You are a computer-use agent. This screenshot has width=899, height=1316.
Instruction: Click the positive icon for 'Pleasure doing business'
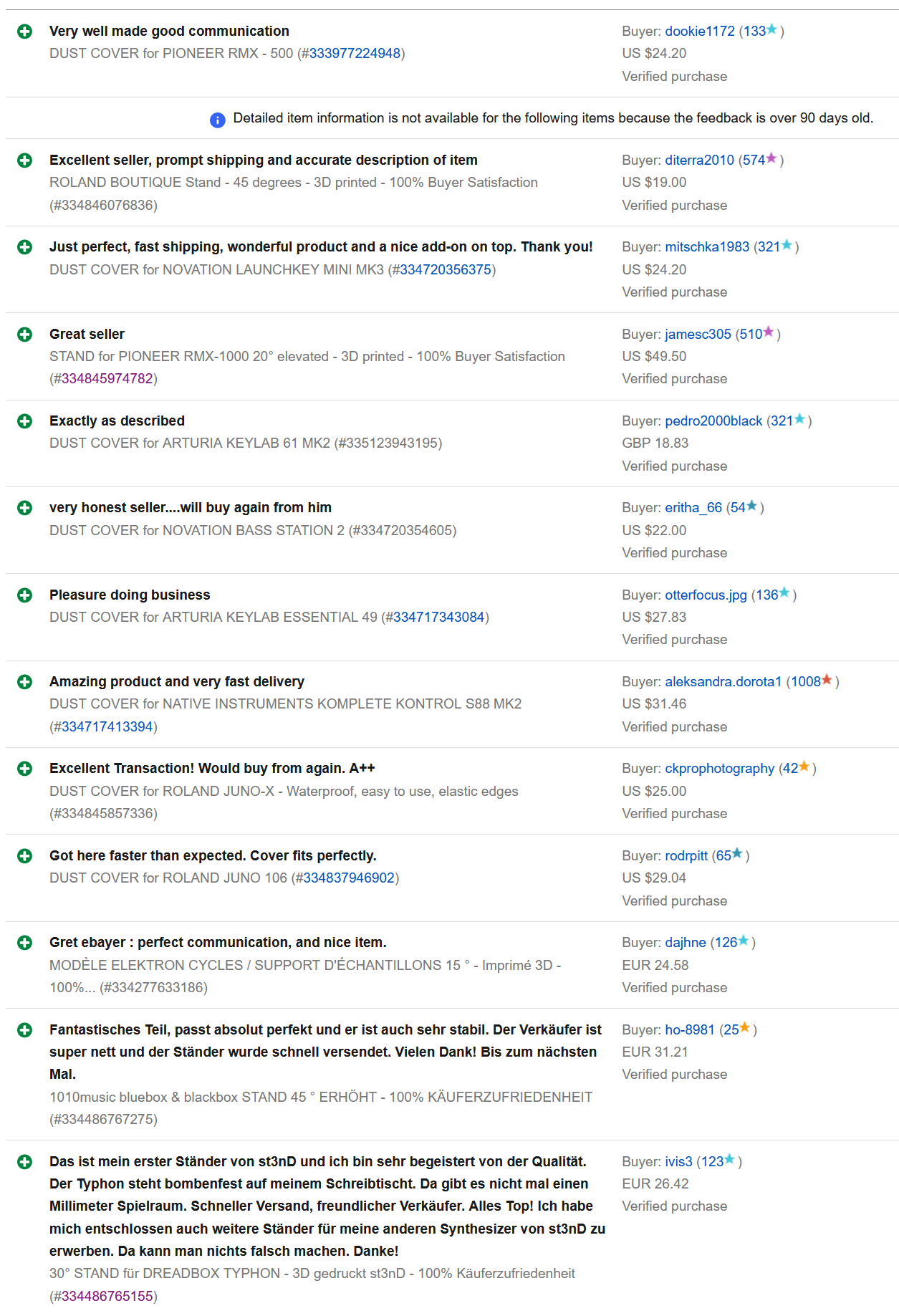25,595
